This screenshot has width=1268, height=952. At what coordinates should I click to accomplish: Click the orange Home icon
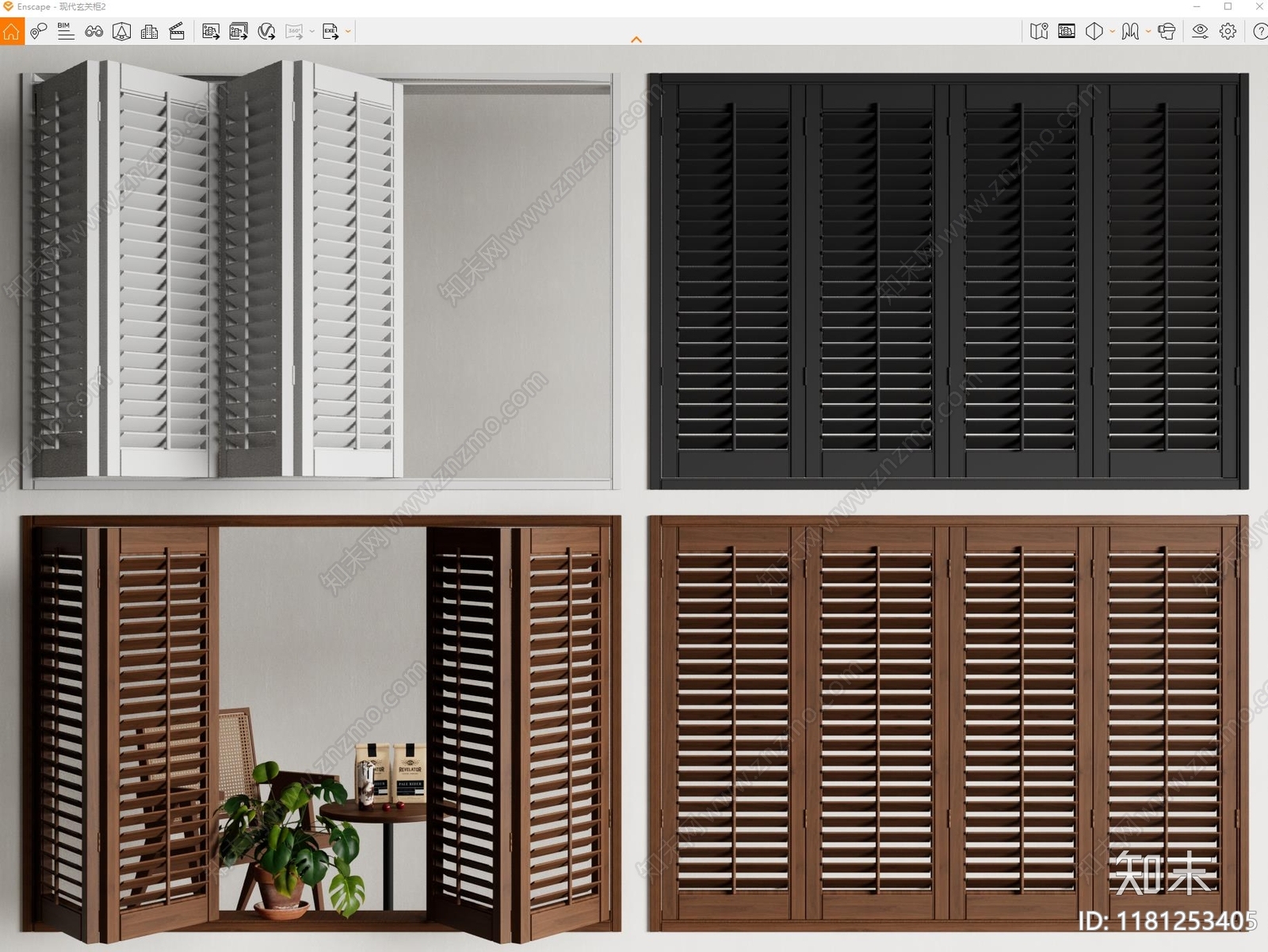click(x=12, y=32)
